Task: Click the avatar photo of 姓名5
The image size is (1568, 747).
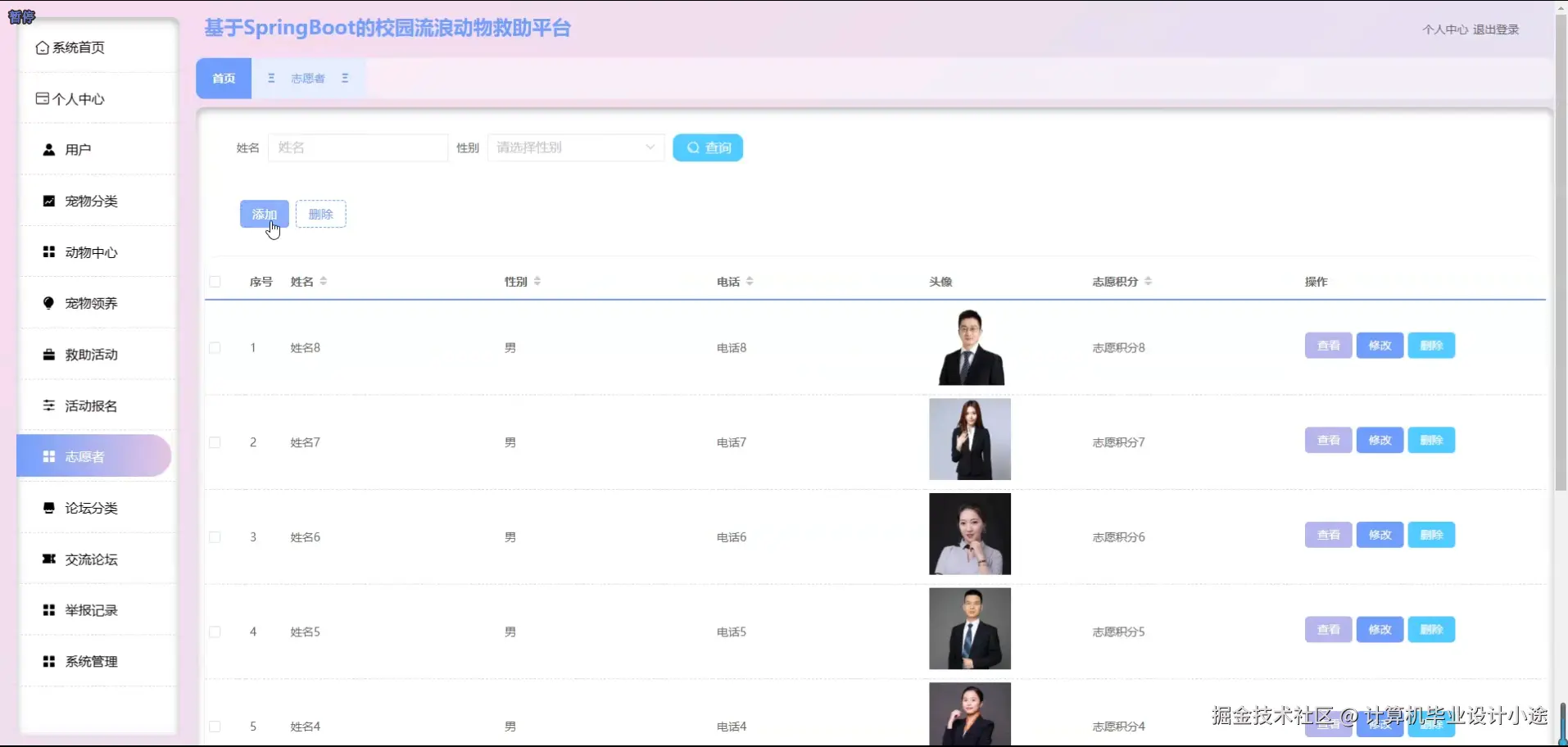Action: click(970, 628)
